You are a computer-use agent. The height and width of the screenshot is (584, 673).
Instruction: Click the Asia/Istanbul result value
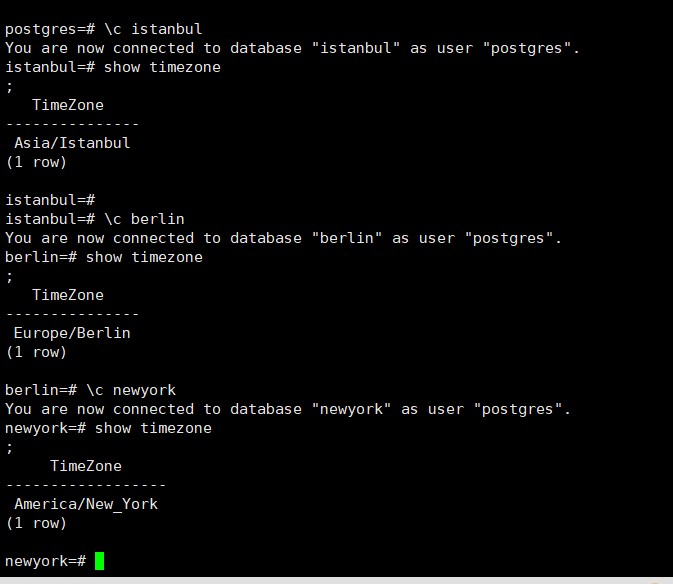pos(72,143)
